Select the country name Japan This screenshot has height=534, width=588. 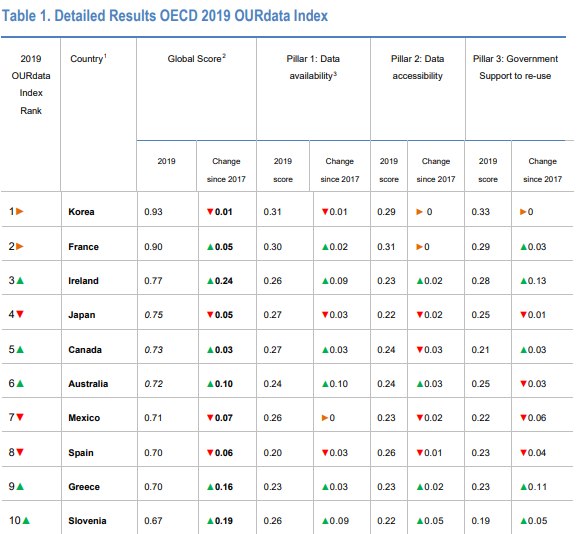pyautogui.click(x=81, y=315)
